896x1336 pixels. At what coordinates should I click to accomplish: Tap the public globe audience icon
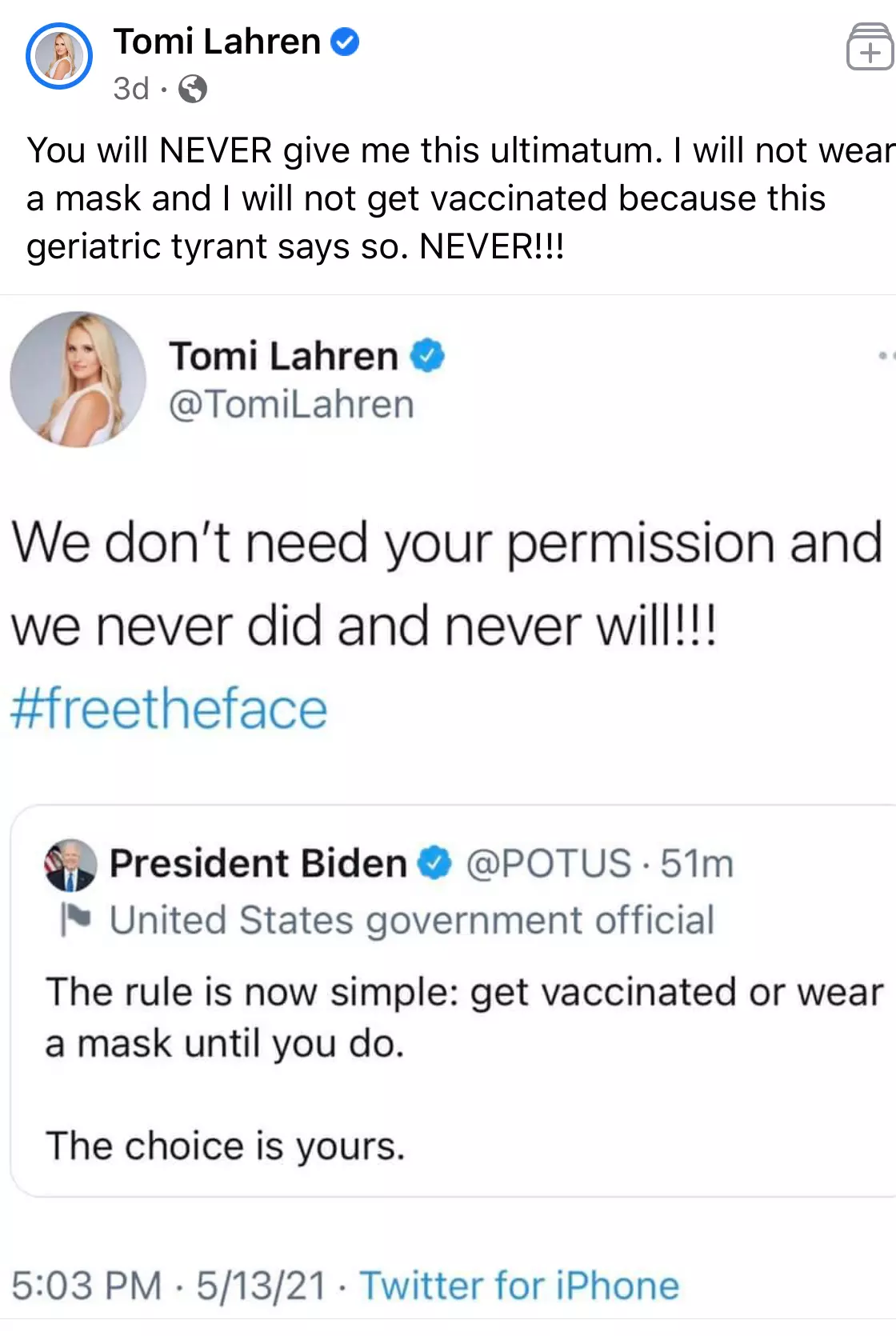click(x=193, y=89)
